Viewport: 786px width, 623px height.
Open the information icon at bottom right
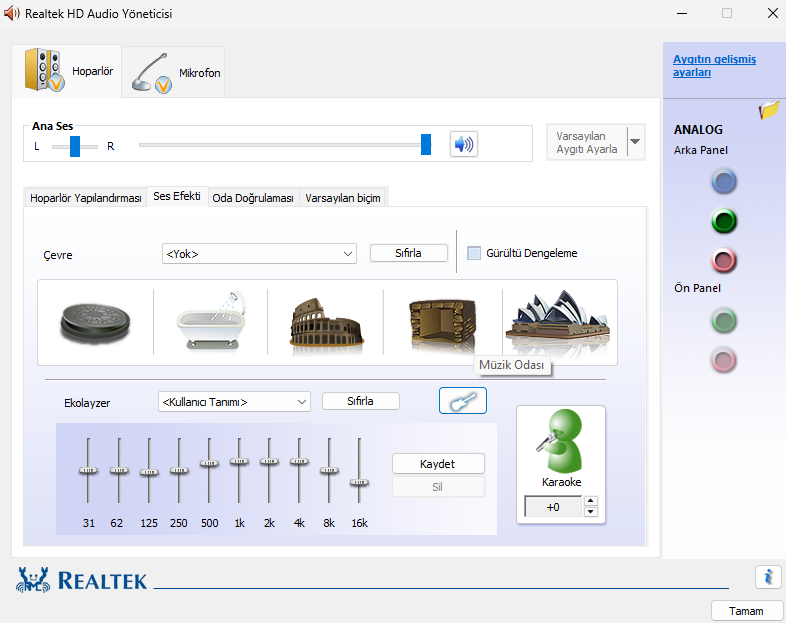(767, 577)
